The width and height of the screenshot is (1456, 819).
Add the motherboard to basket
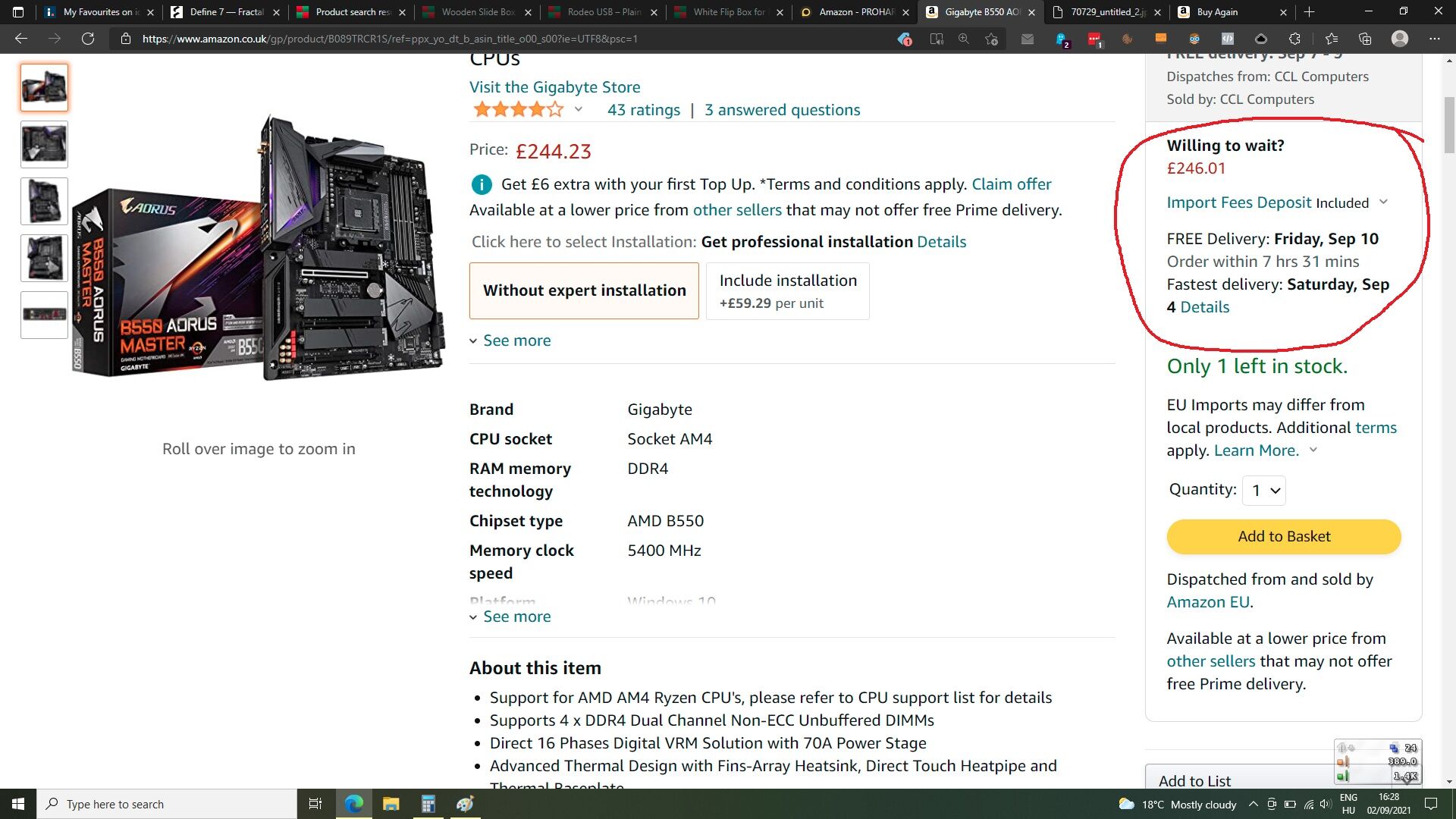1284,536
